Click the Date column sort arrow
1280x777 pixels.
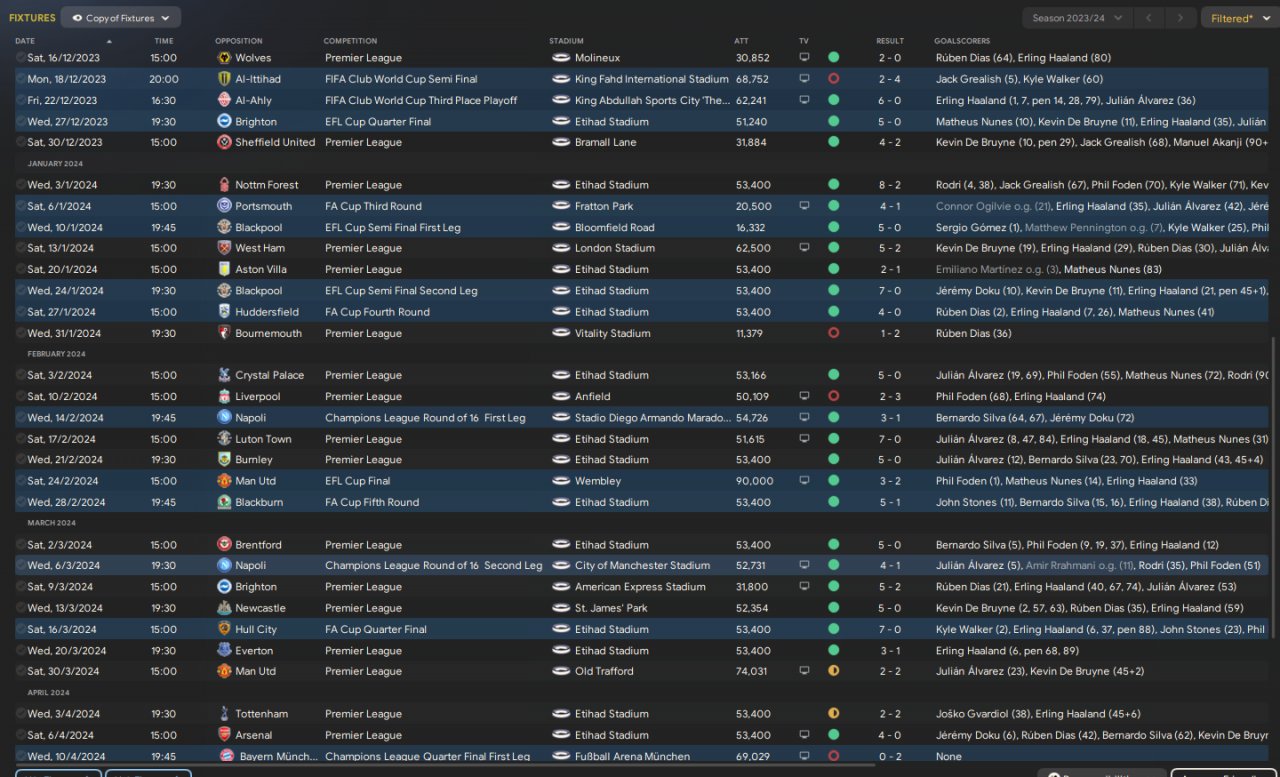pos(109,41)
